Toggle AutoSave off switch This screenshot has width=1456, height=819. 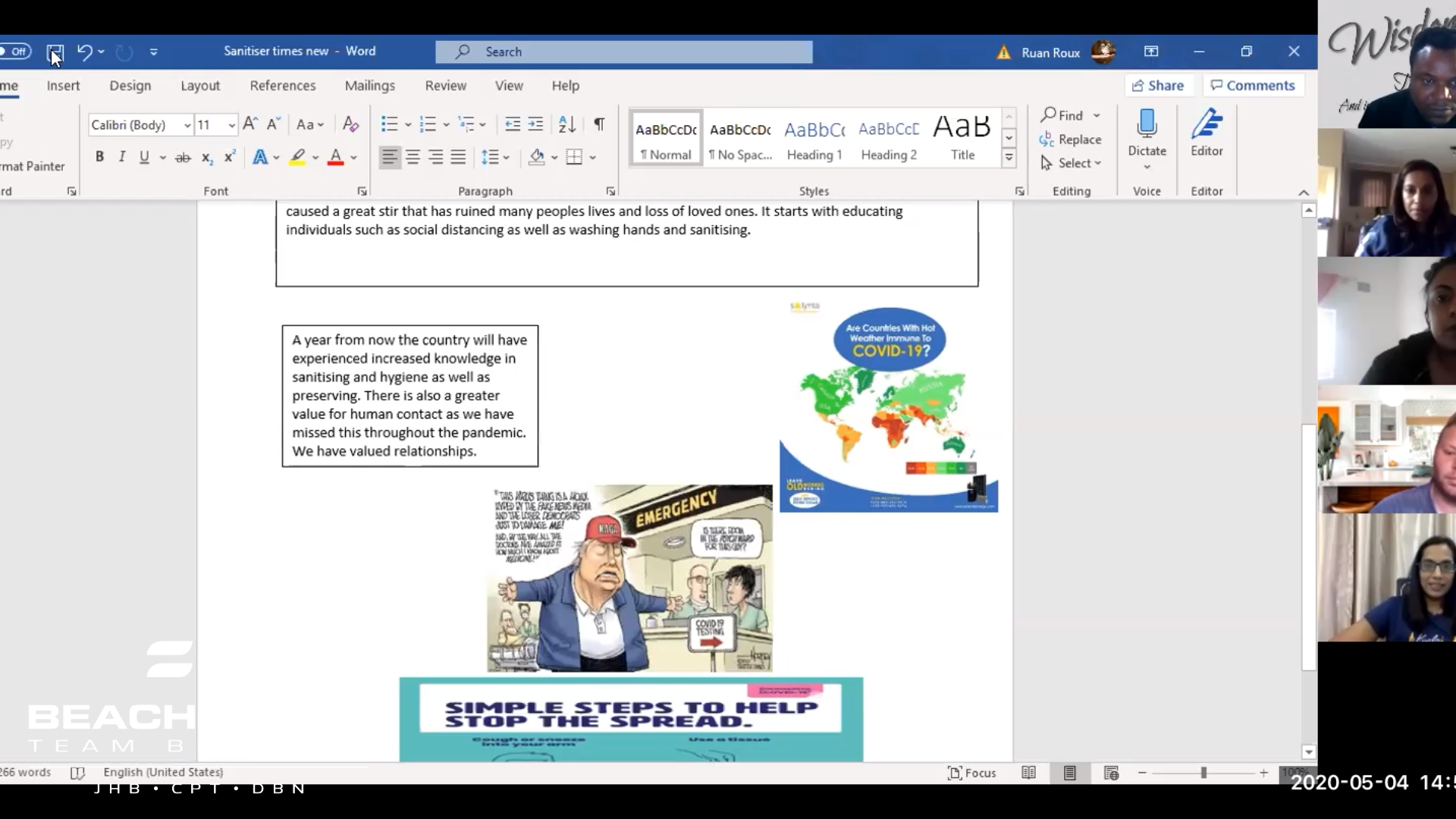pos(15,52)
